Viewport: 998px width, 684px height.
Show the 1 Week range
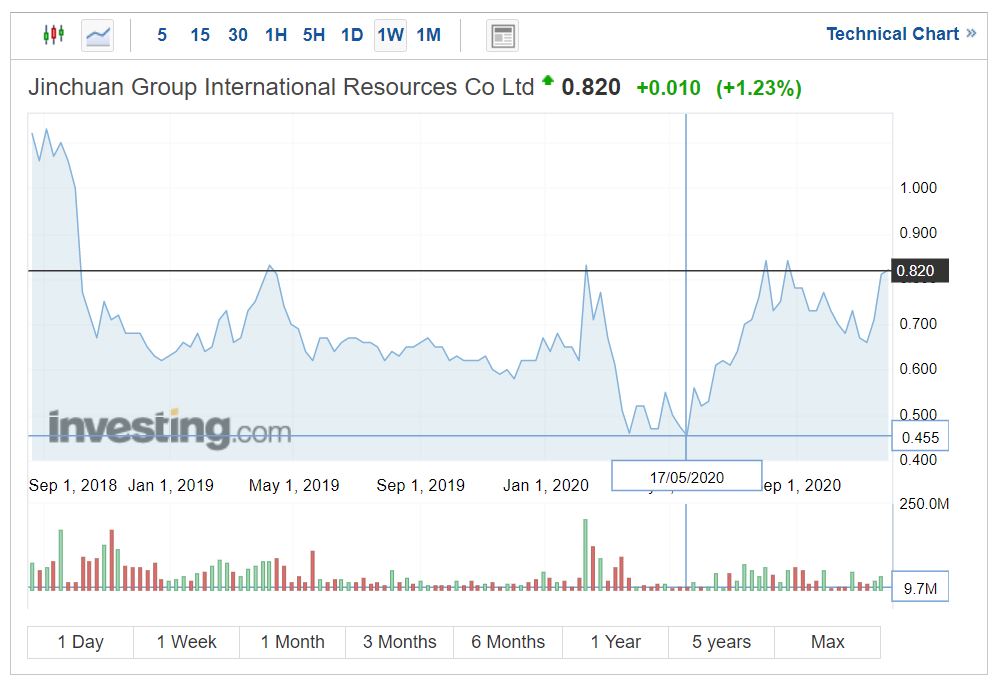click(x=186, y=642)
